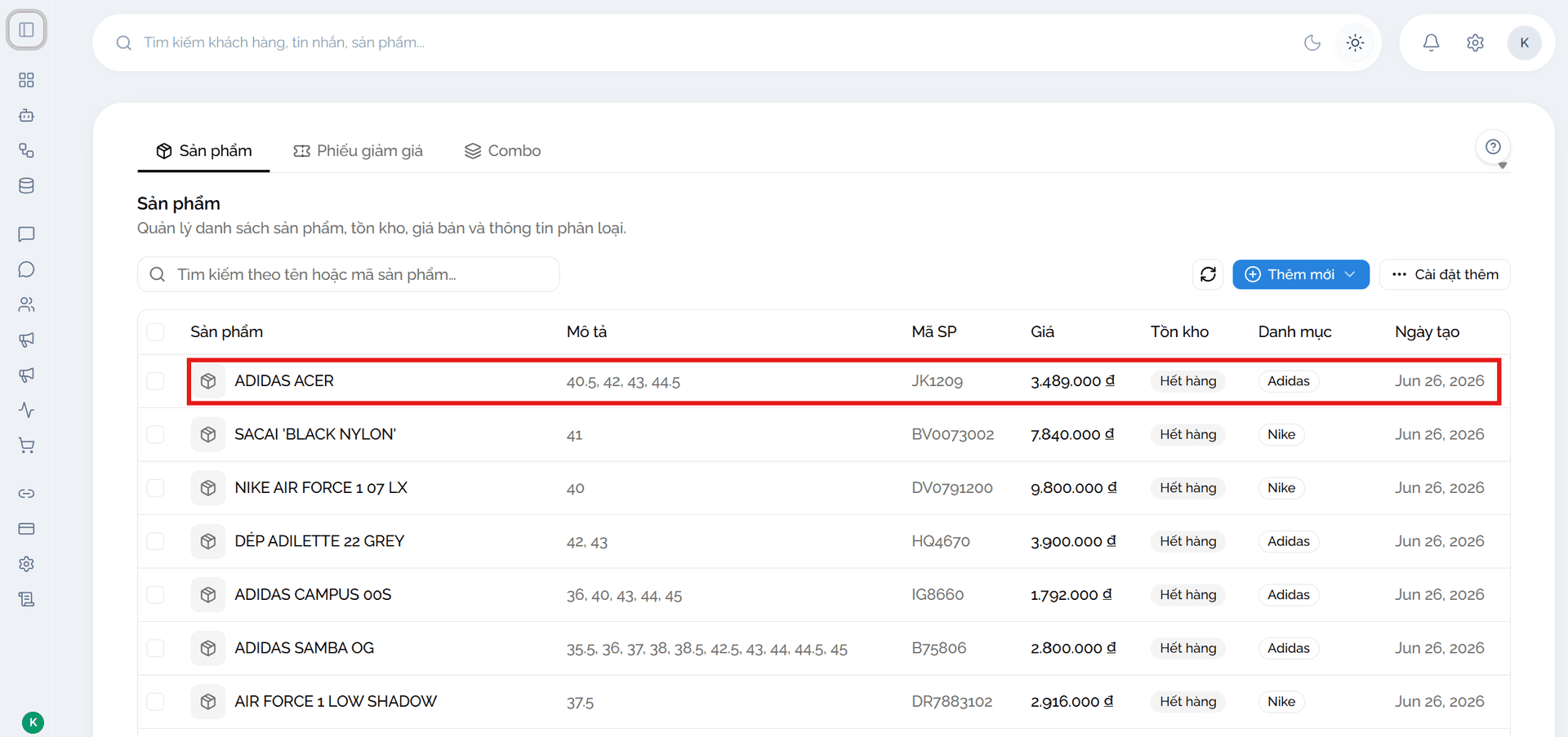Open the credit card icon in sidebar

click(x=26, y=528)
